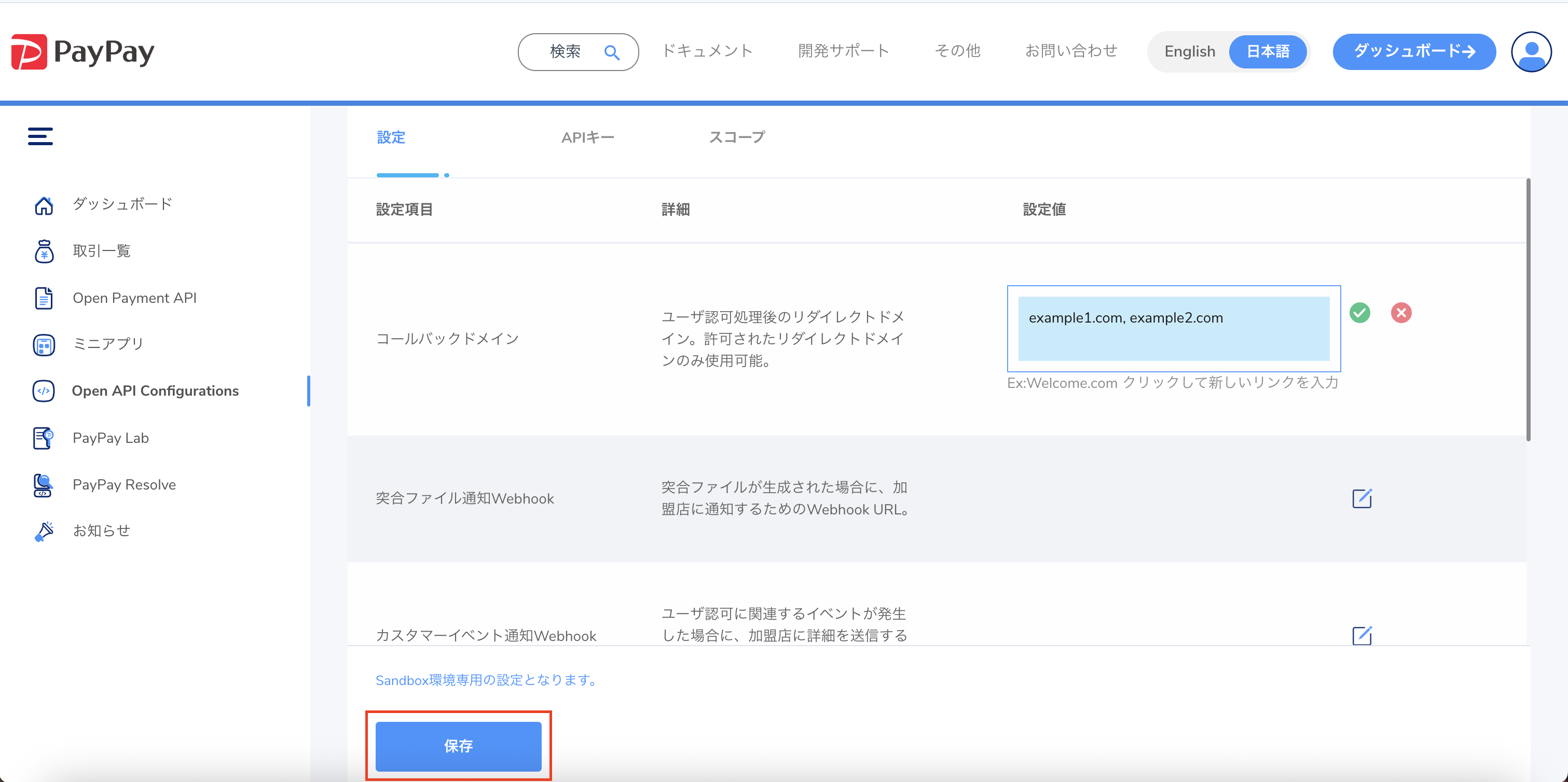Go to ダッシュボード in sidebar
1568x782 pixels.
[x=123, y=204]
